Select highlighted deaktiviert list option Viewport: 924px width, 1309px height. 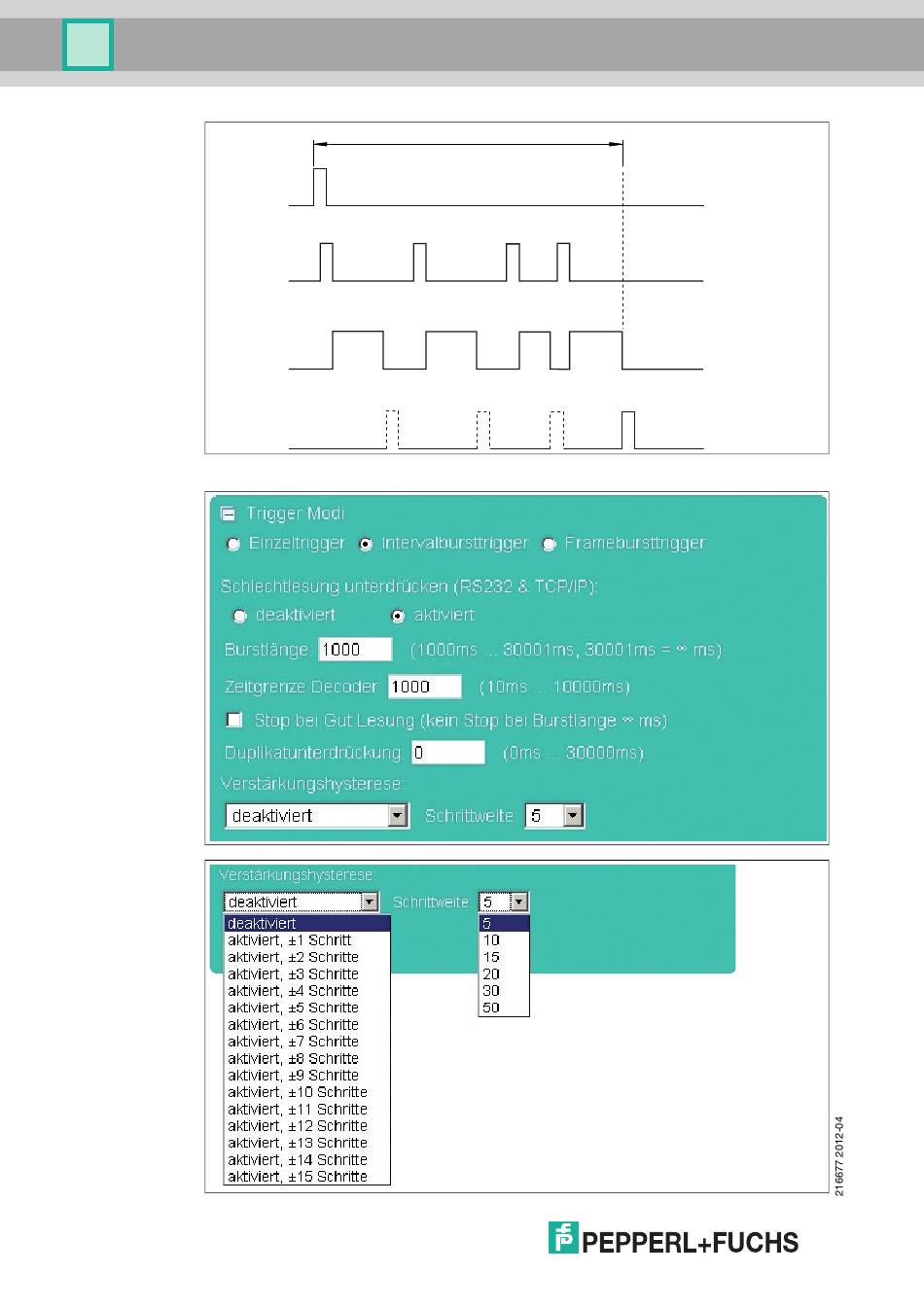tap(307, 924)
